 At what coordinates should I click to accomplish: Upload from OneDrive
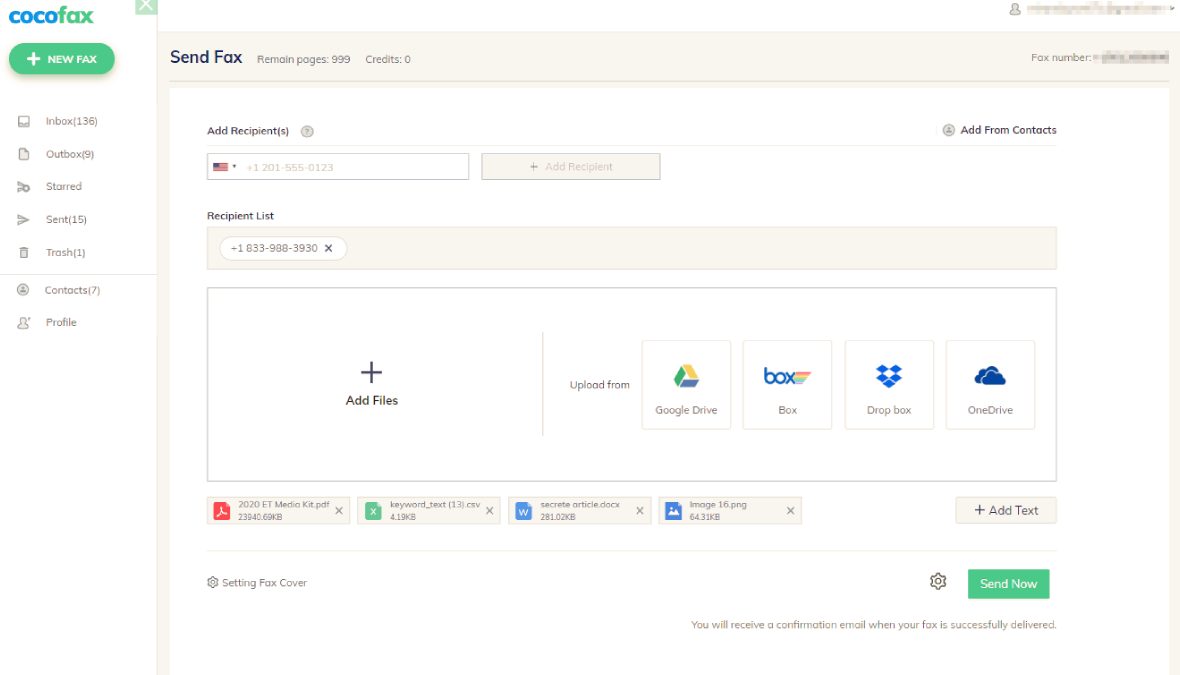pyautogui.click(x=990, y=385)
